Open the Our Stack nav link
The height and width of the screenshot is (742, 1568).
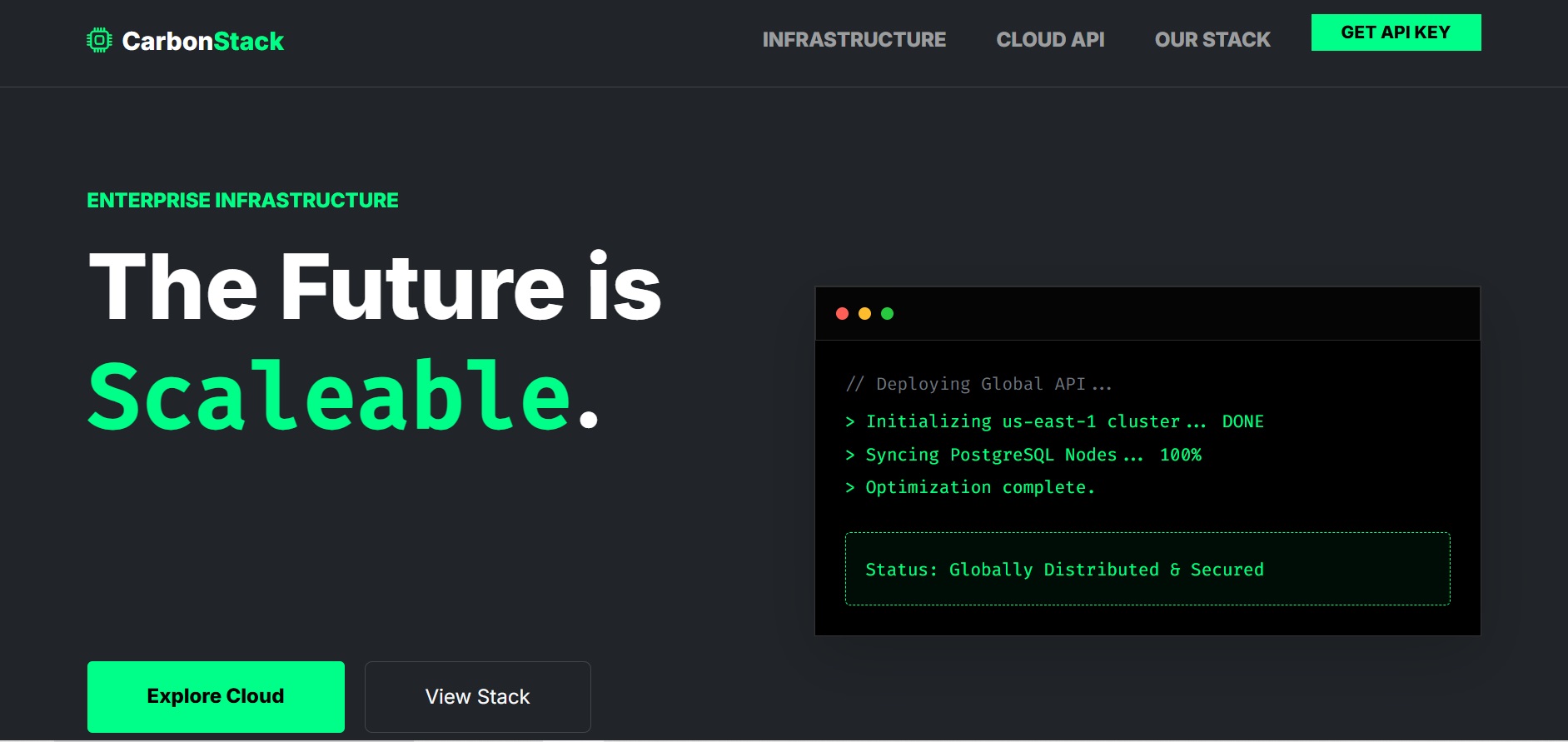pyautogui.click(x=1212, y=40)
